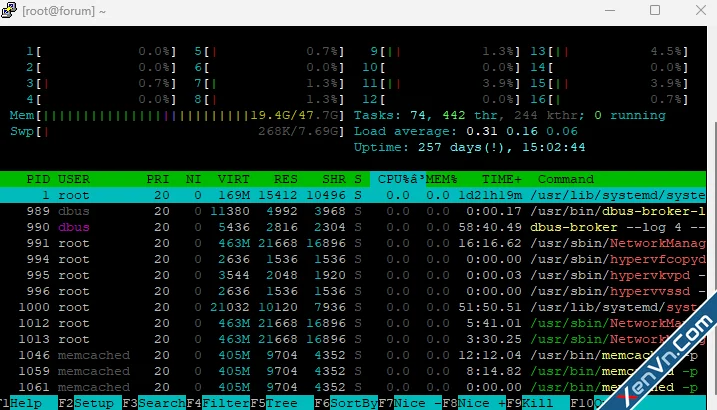Screen dimensions: 717x410
Task: Click the Load average values
Action: (x=522, y=132)
